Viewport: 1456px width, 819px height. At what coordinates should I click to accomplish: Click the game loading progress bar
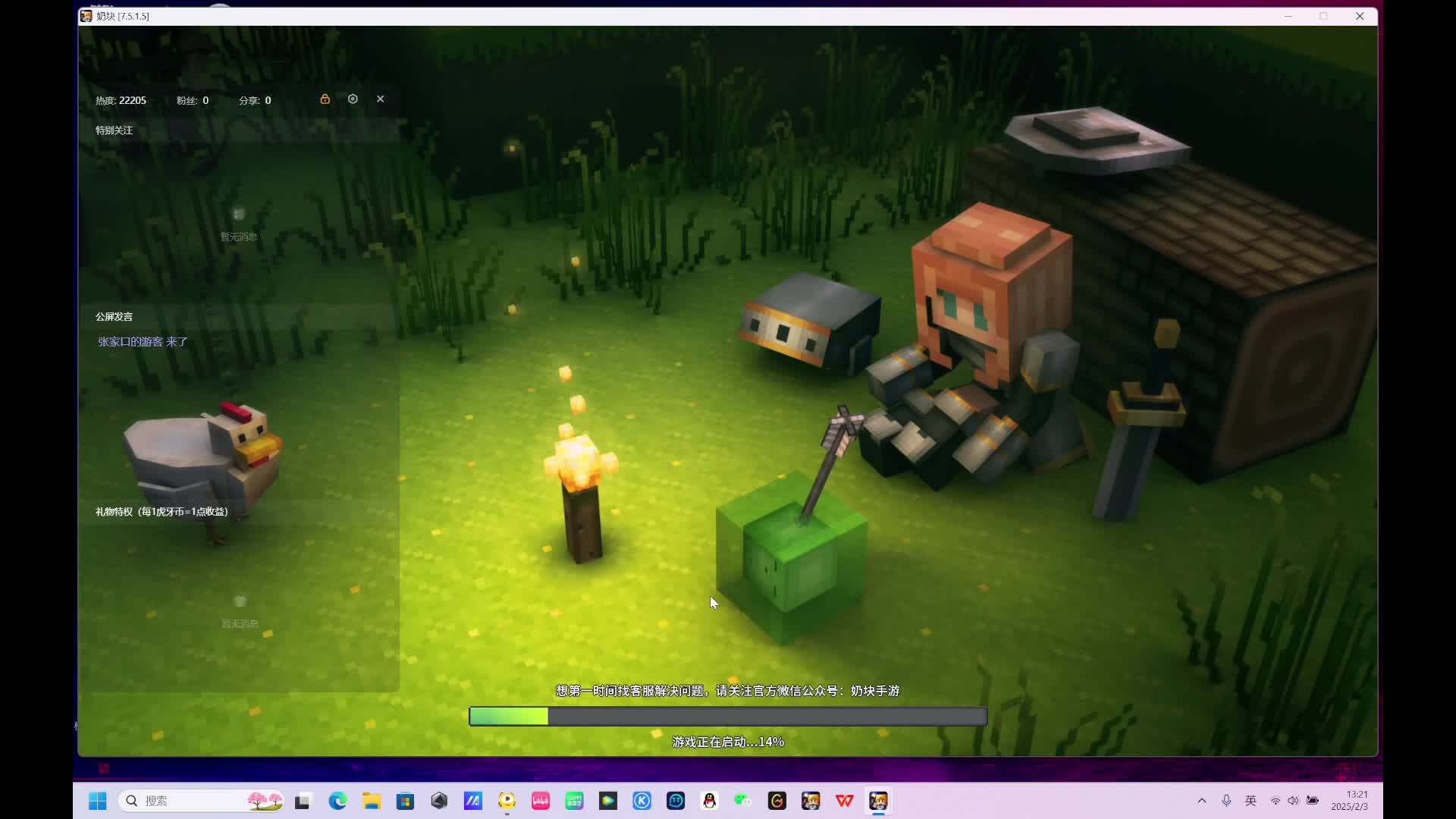(x=728, y=716)
